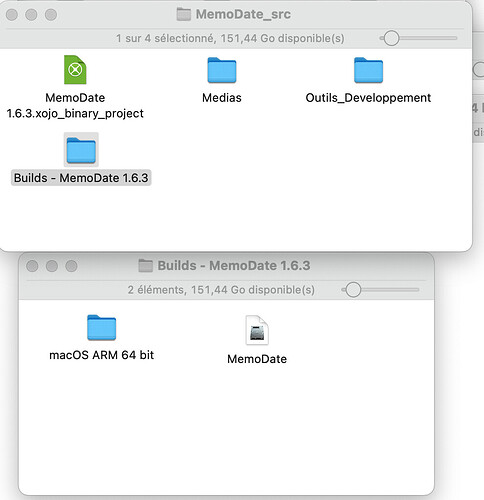484x500 pixels.
Task: Click the highlighted Builds - MemoDate 1.6.3 label
Action: coord(81,178)
